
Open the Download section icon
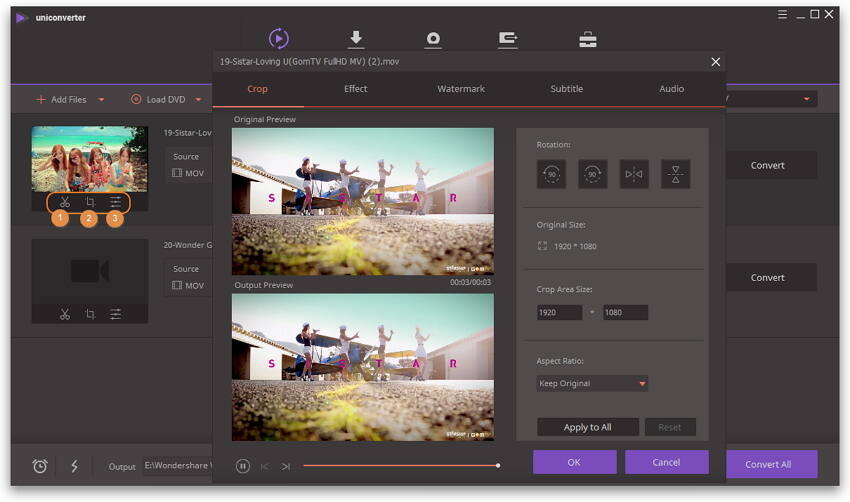[x=356, y=38]
